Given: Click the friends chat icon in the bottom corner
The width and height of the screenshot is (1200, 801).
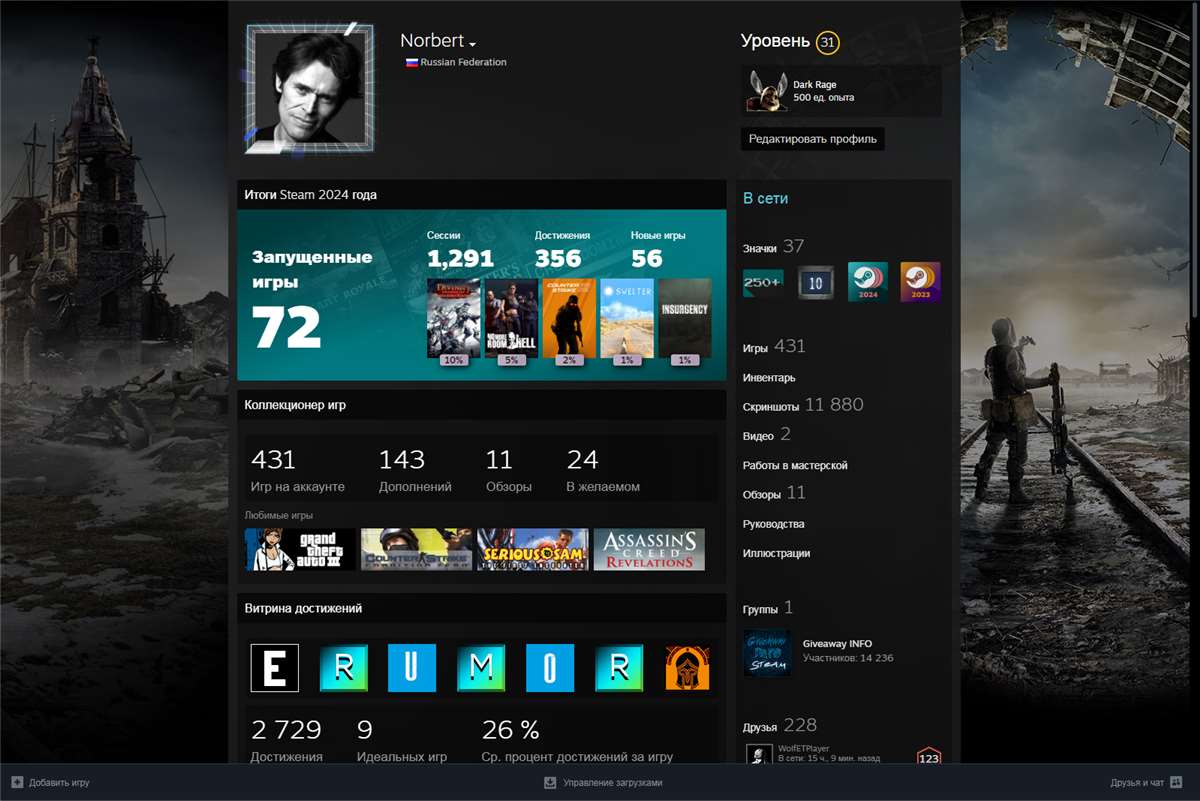Looking at the screenshot, I should pos(1177,783).
